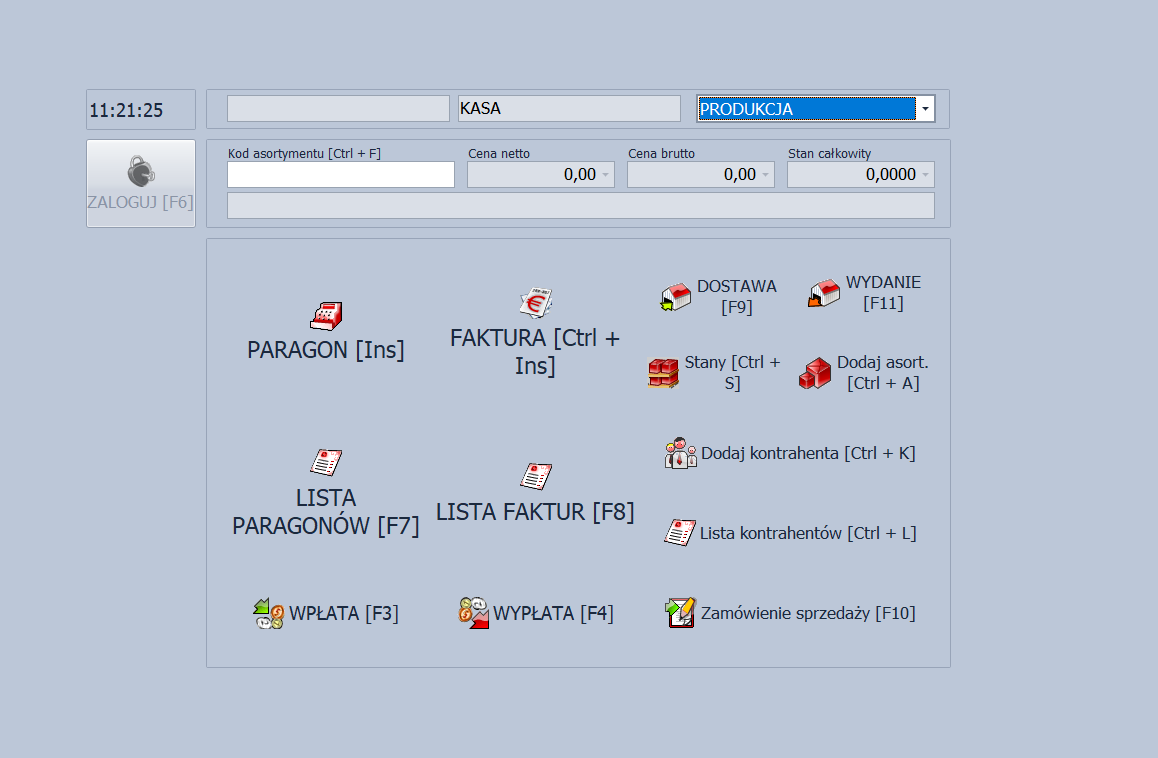Focus the Kod asortymentu input field
The height and width of the screenshot is (758, 1158).
point(340,175)
